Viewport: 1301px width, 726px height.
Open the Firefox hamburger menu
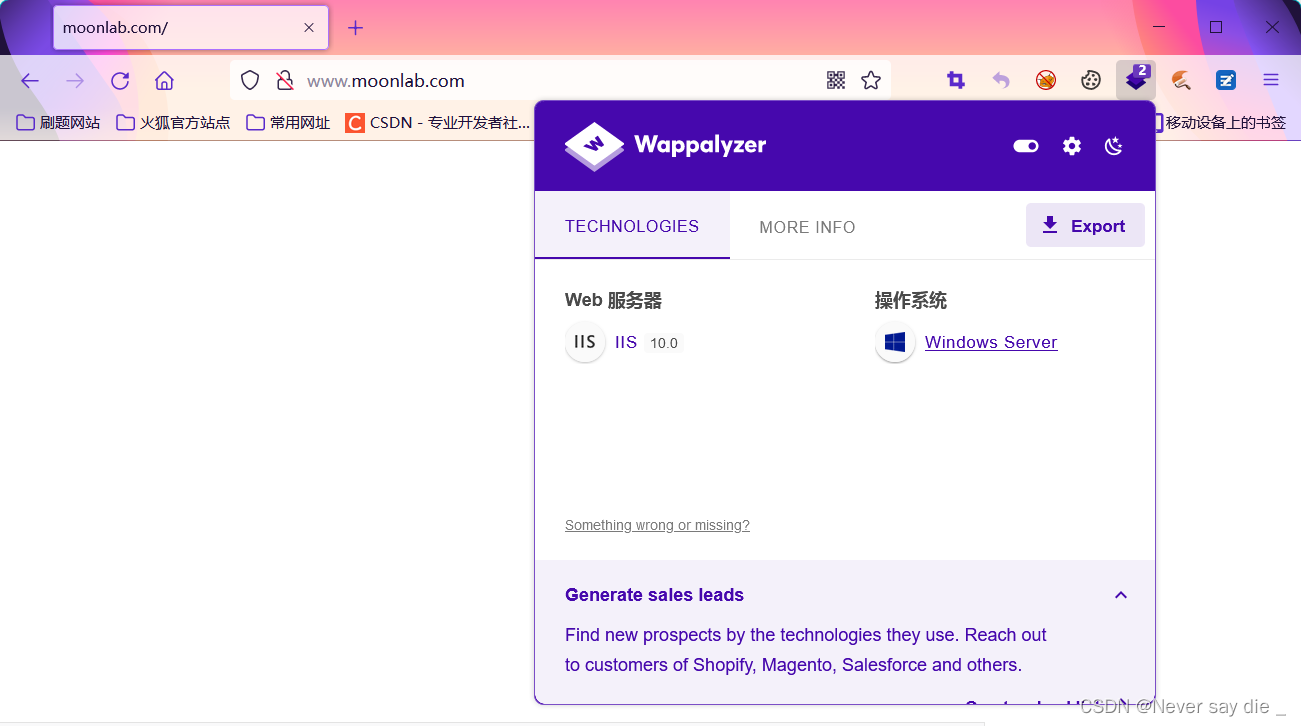(x=1270, y=80)
